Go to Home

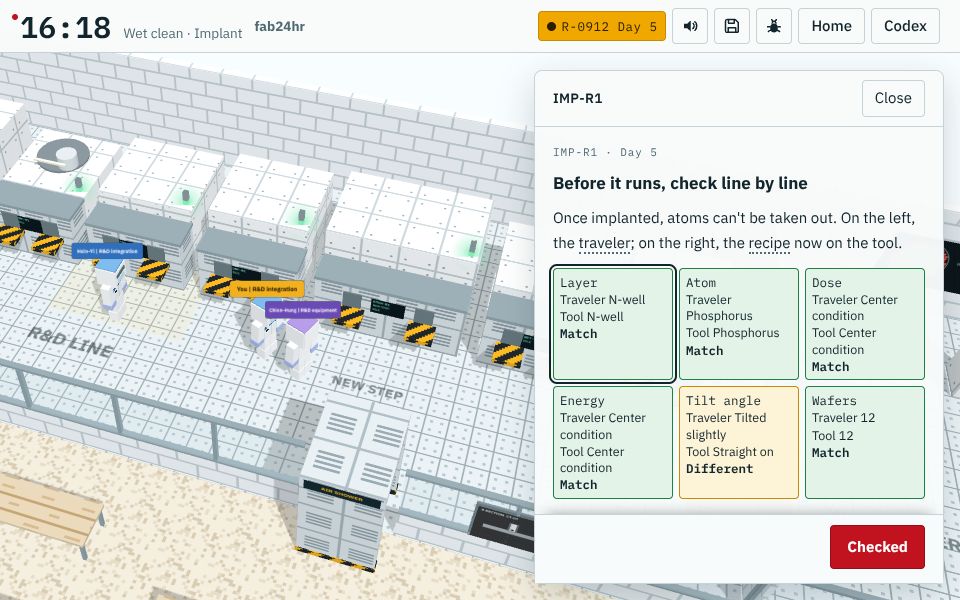831,26
